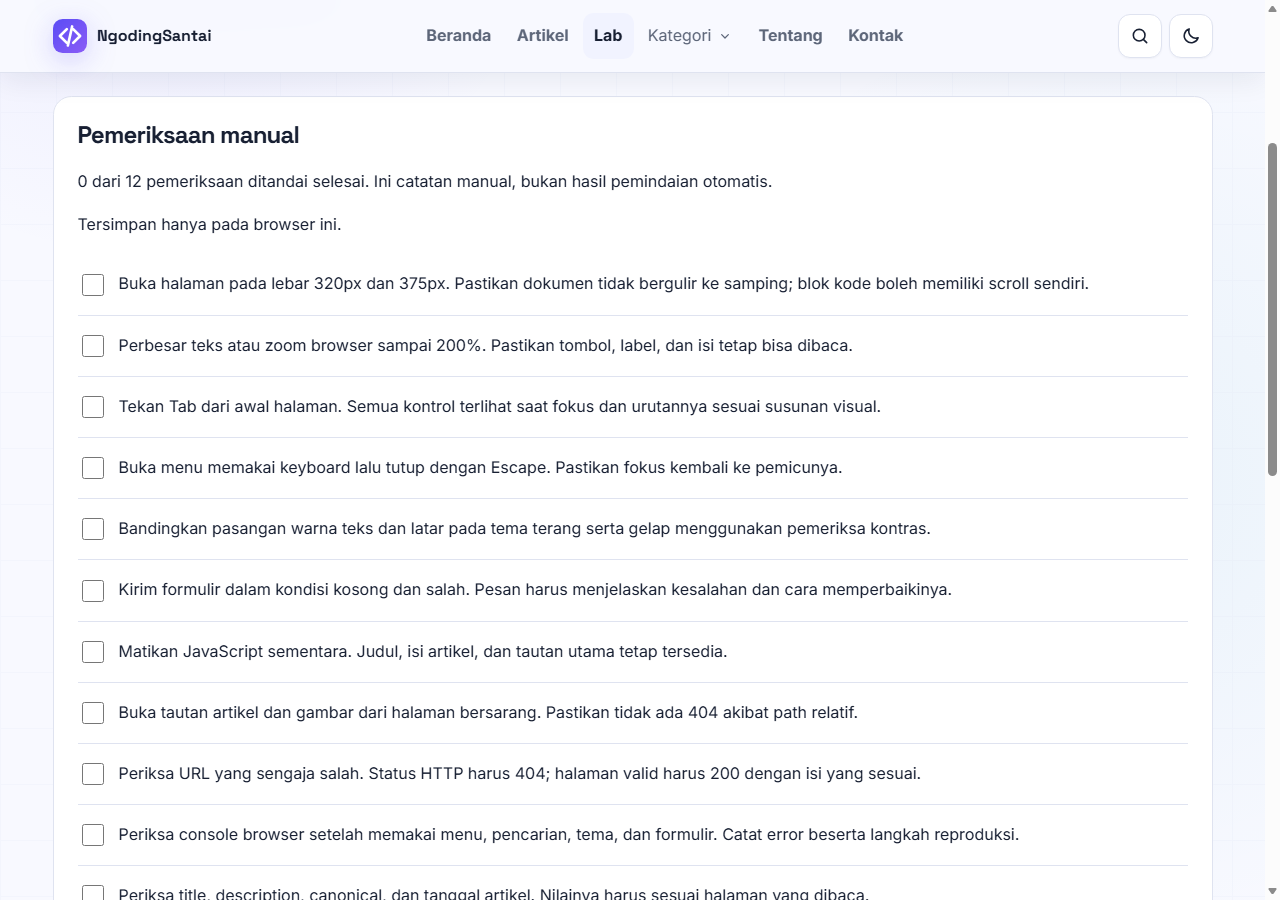Tick the console browser error checkbox

[93, 835]
